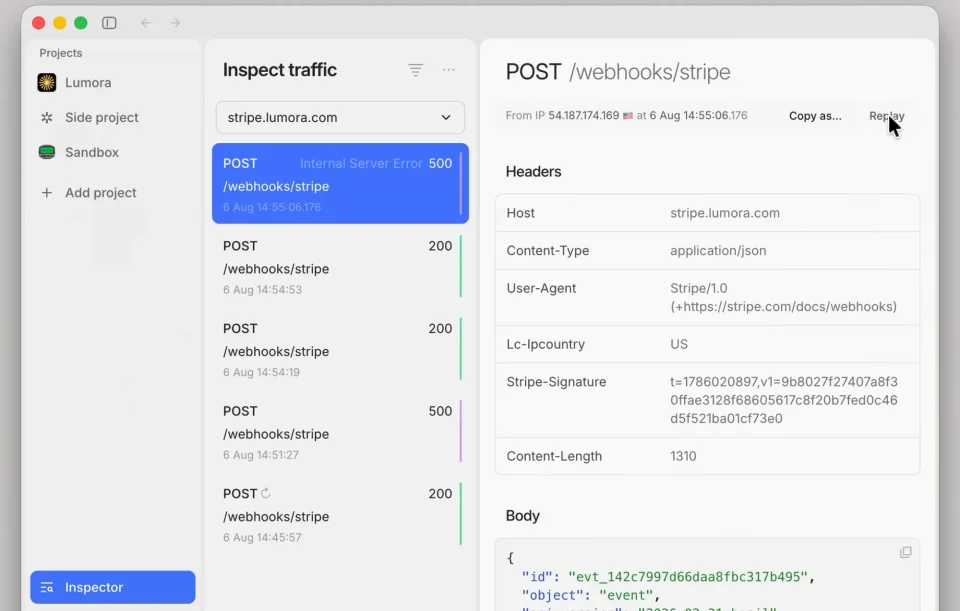Click the Internal Server Error status text
Viewport: 960px width, 611px height.
pos(361,163)
